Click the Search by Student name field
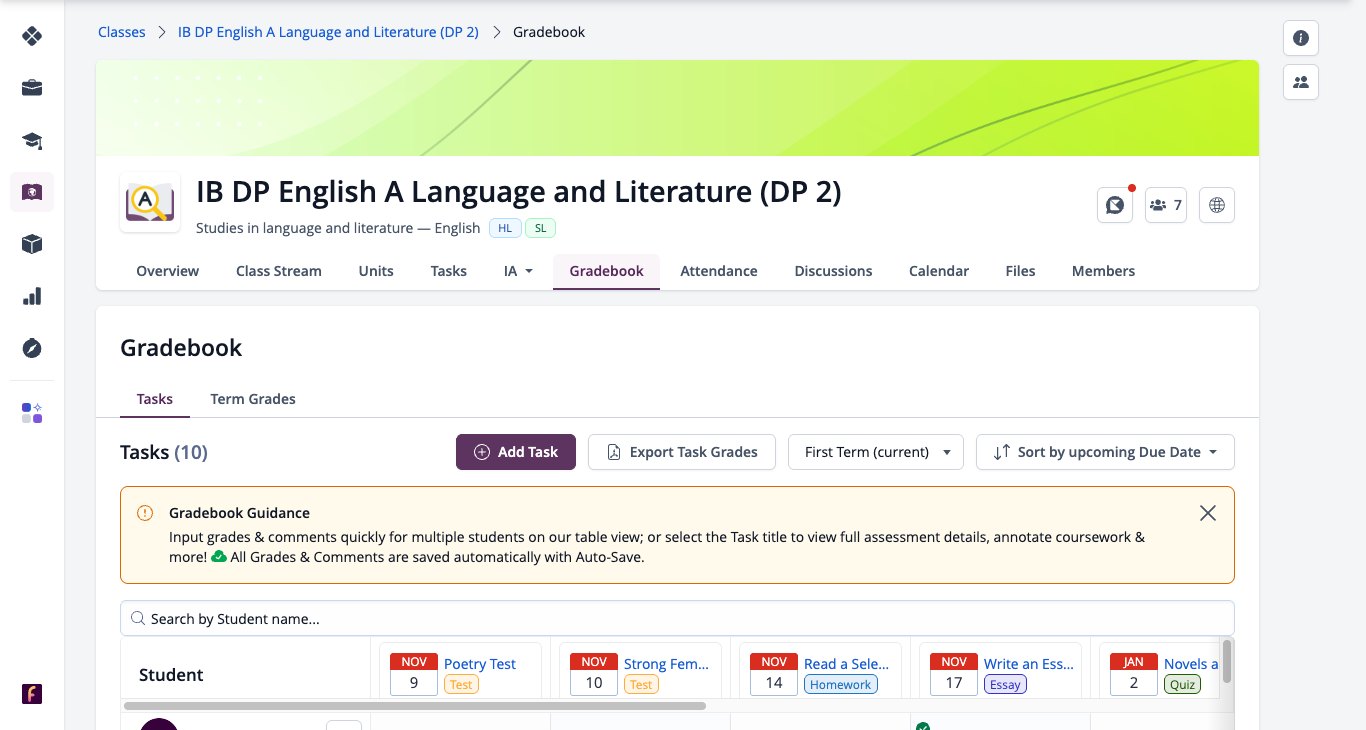Screen dimensions: 1366x730 (x=677, y=618)
